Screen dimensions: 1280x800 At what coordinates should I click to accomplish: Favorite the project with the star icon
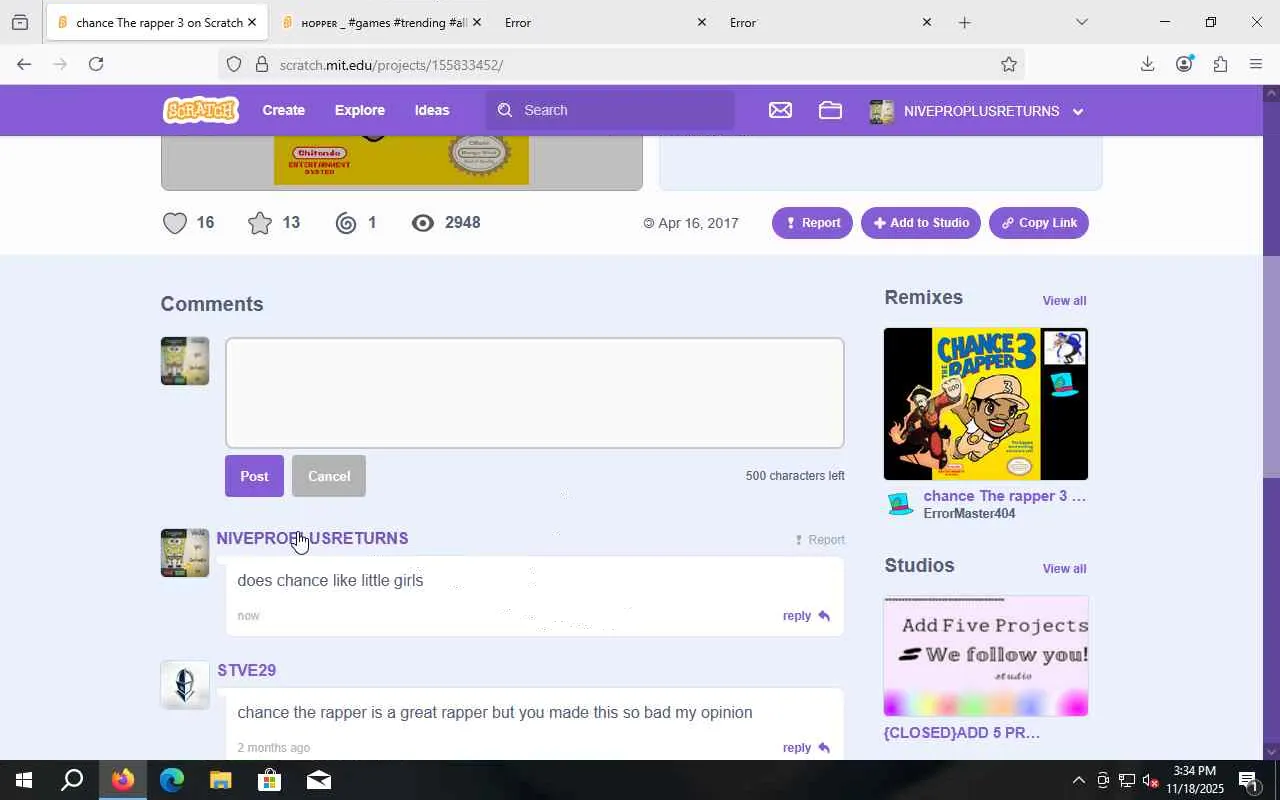point(260,223)
